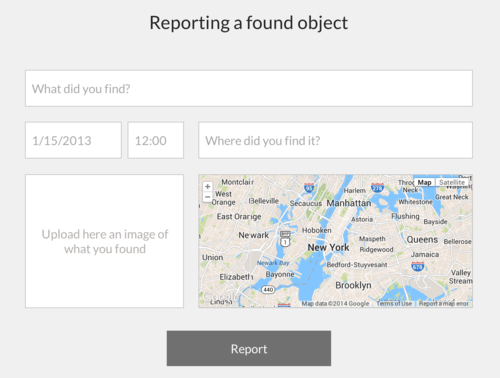Click the Interstate 95 shield on map
Screen dimensions: 500x378
309,188
